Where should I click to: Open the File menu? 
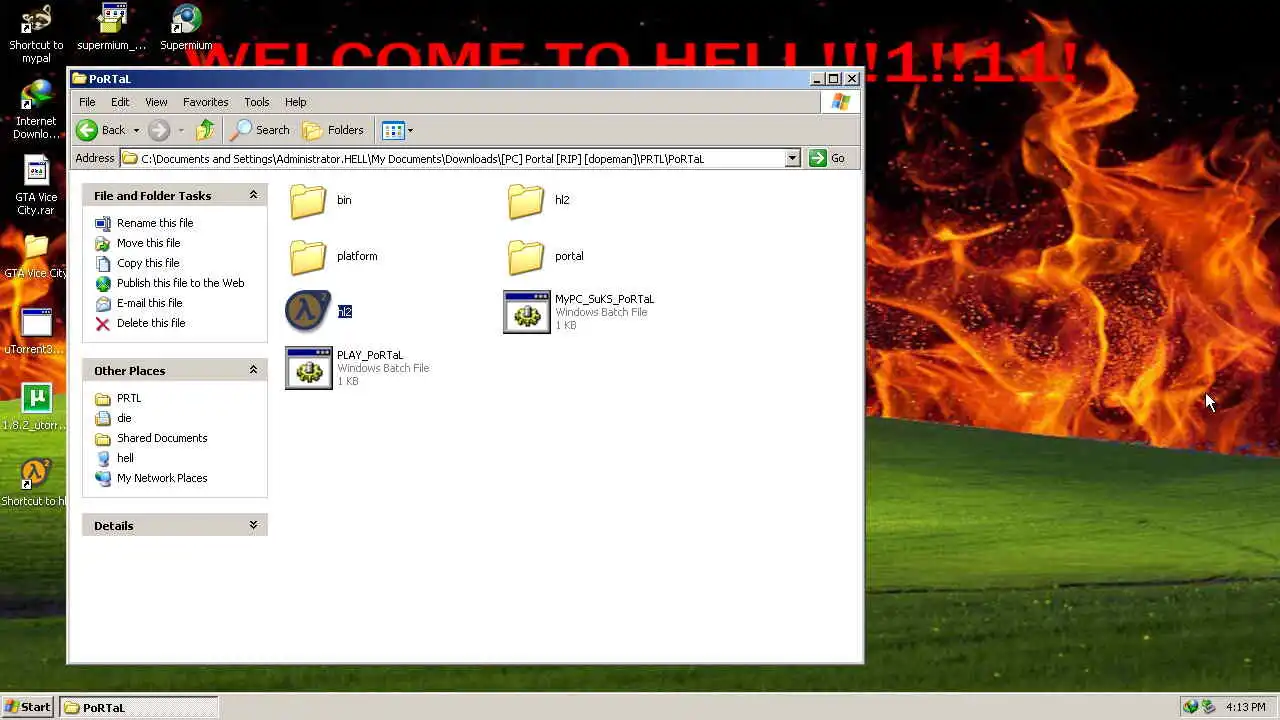87,102
